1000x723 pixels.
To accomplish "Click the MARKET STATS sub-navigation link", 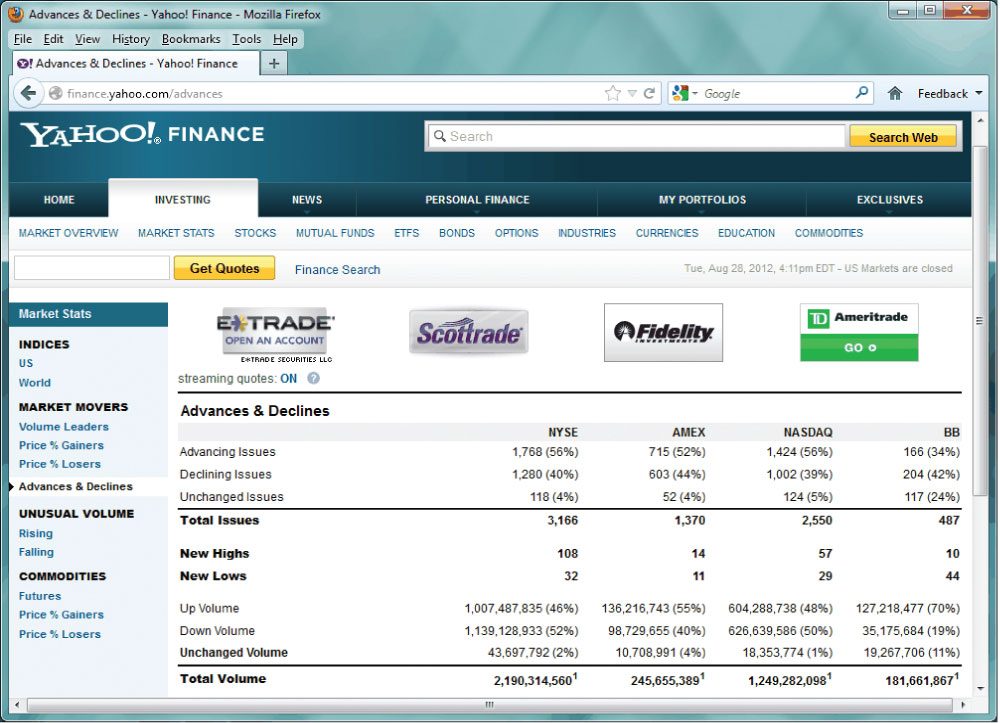I will (176, 233).
